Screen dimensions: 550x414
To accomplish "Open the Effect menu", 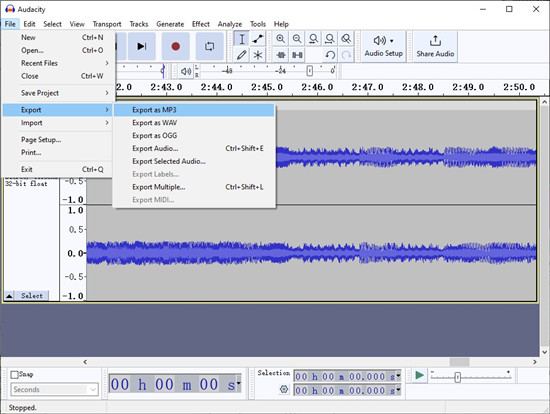I will click(201, 24).
